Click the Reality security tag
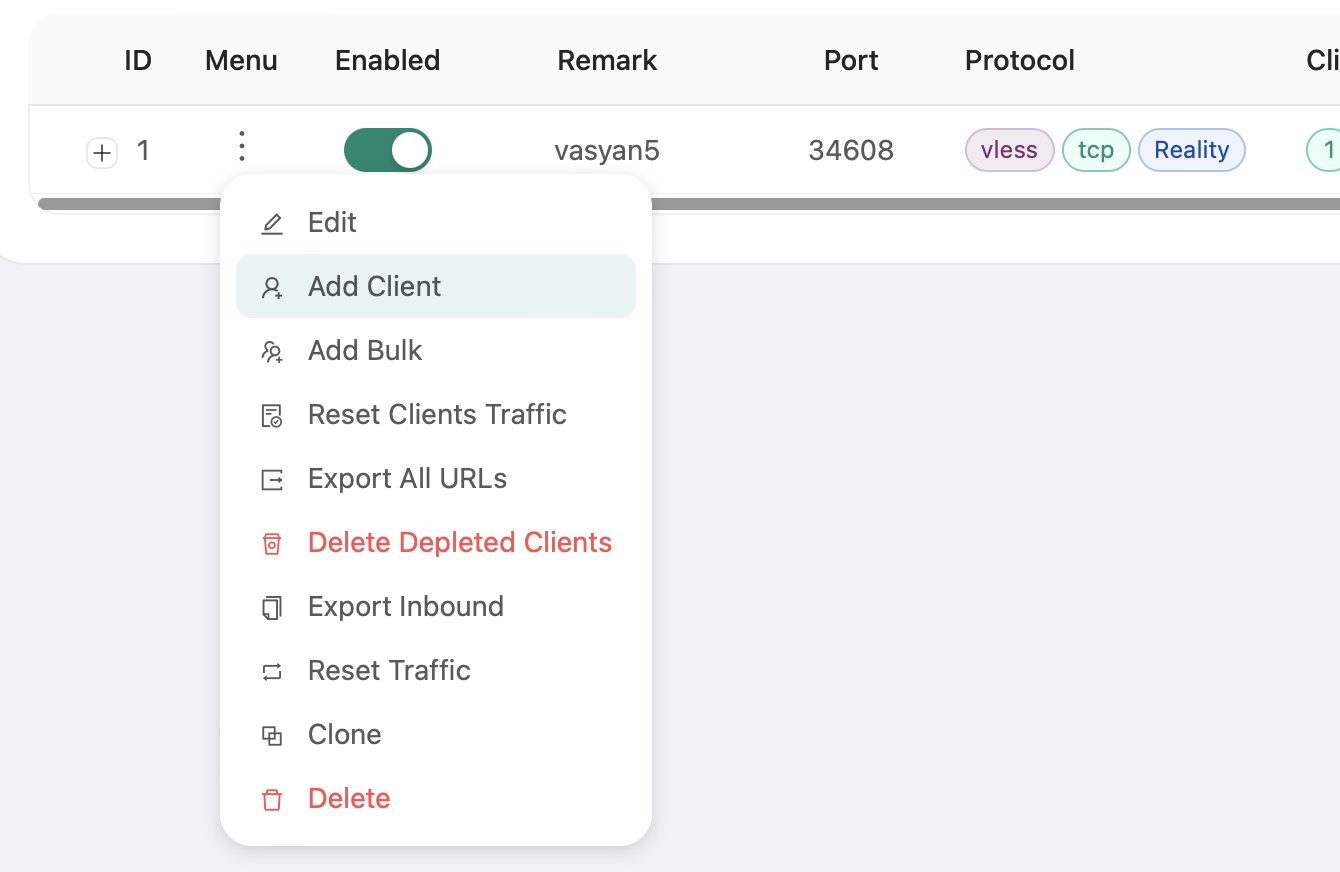The image size is (1340, 872). point(1191,150)
